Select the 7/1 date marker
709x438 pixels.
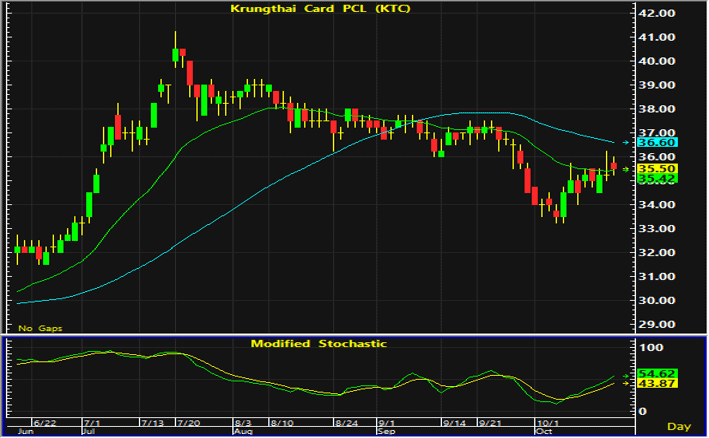point(92,423)
